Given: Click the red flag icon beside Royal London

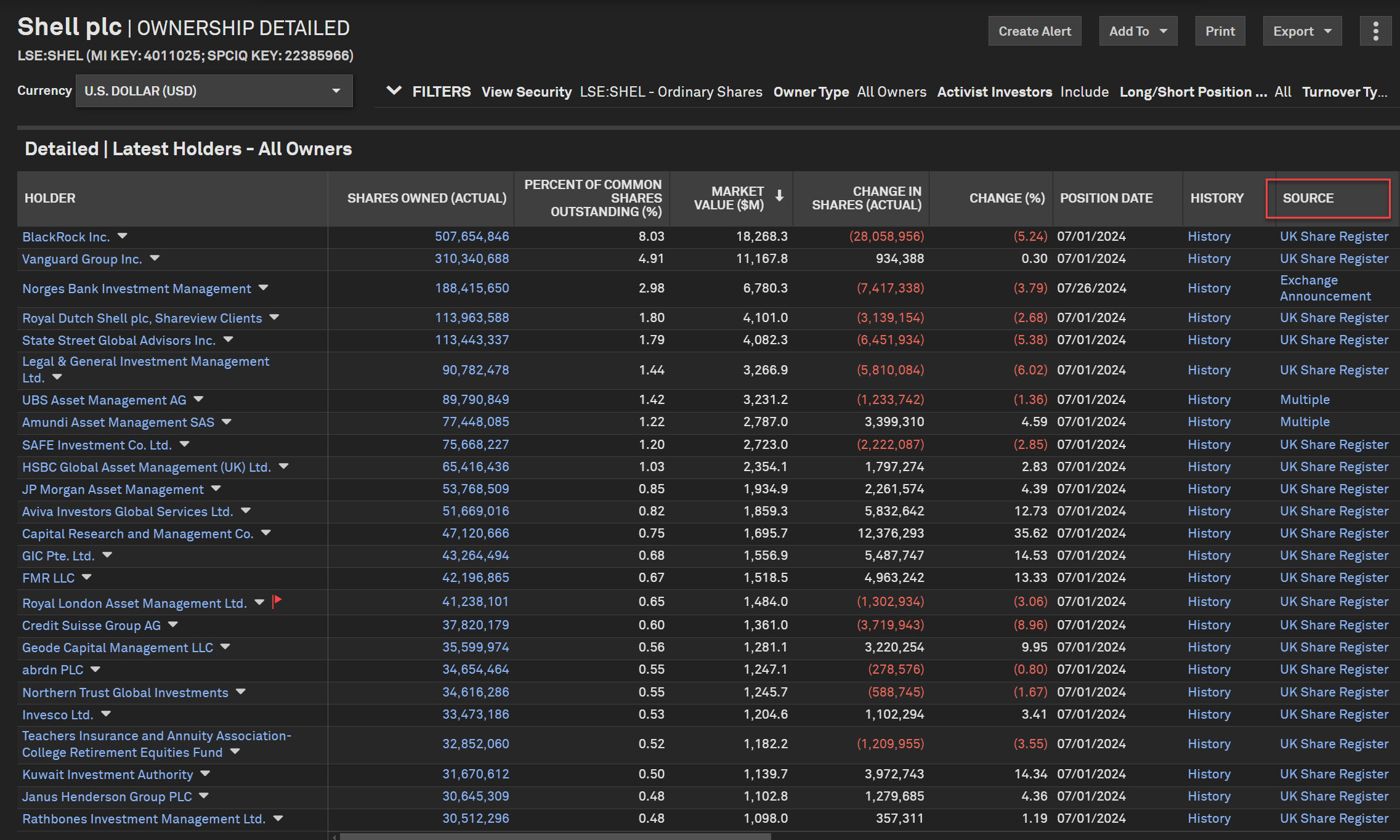Looking at the screenshot, I should pos(277,601).
